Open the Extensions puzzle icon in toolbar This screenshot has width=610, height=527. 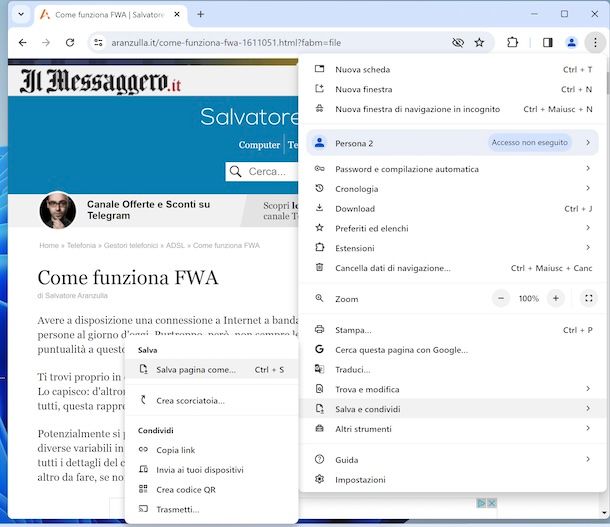[512, 42]
